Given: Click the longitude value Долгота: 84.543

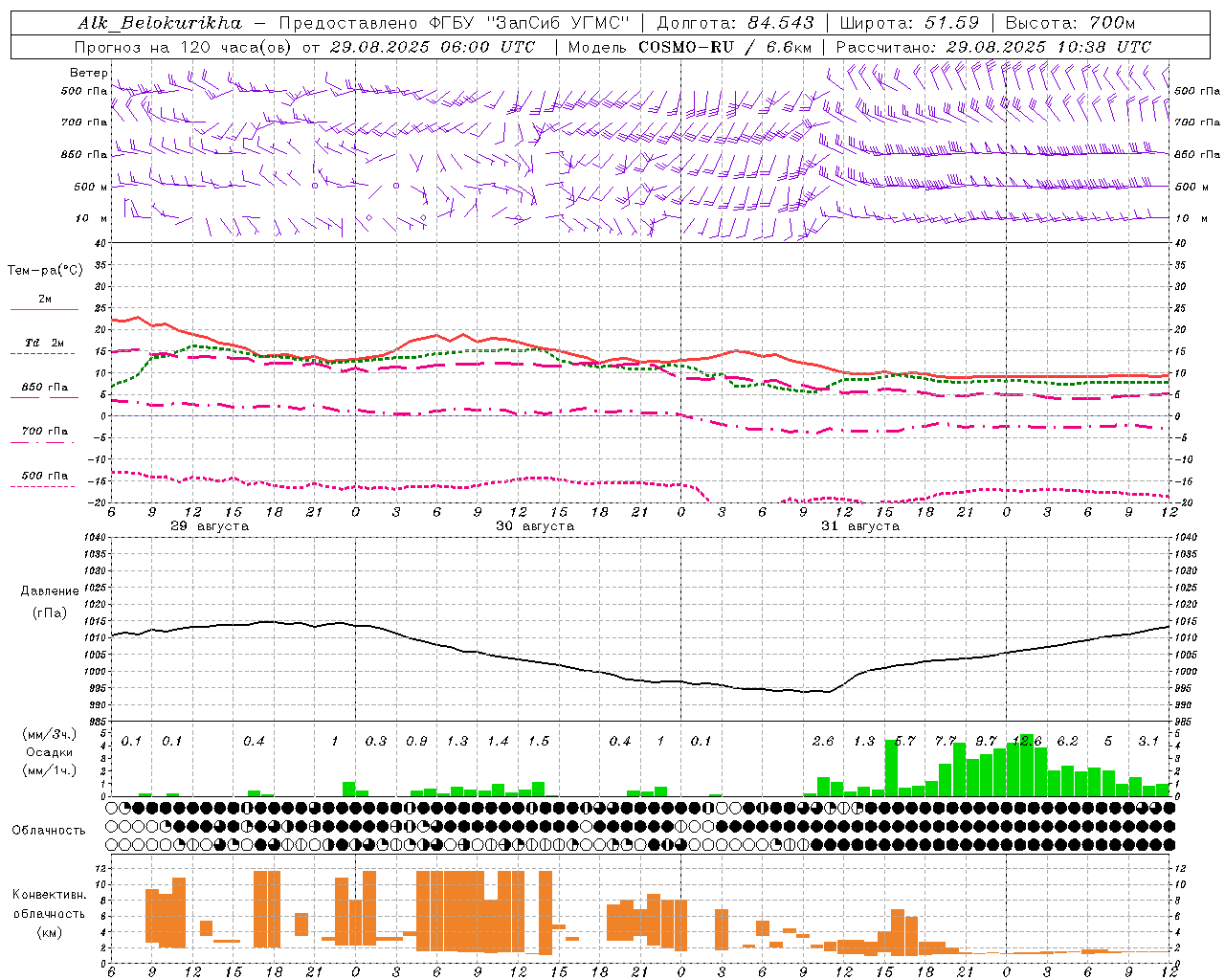Looking at the screenshot, I should pyautogui.click(x=735, y=23).
